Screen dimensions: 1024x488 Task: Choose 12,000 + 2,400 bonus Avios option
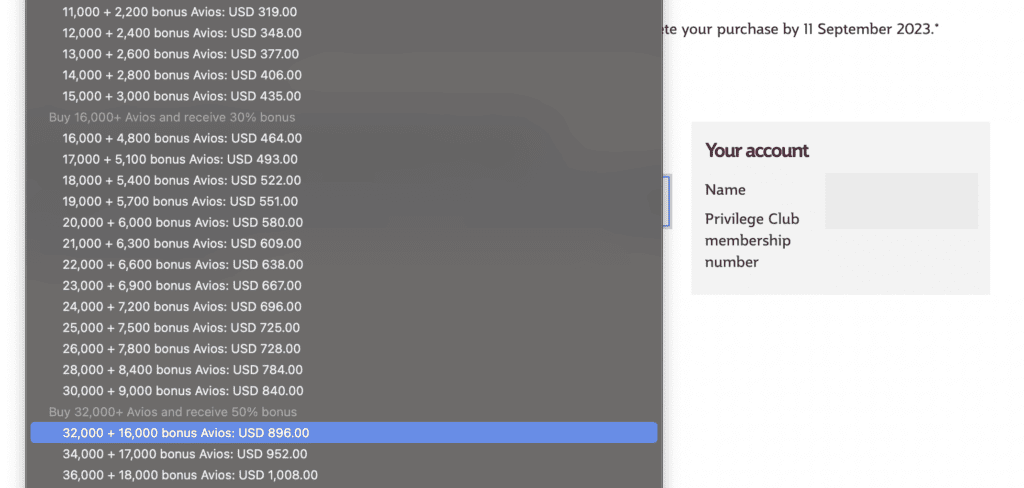tap(180, 33)
